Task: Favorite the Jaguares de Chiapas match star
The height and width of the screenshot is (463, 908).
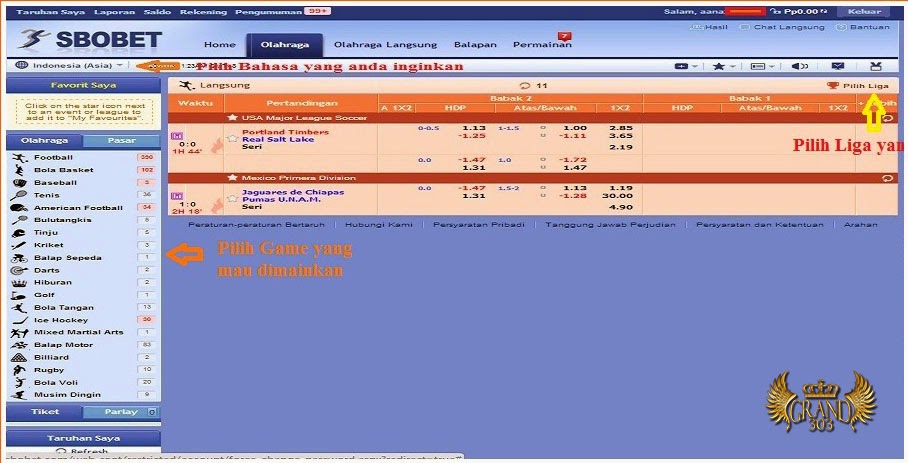Action: click(232, 199)
